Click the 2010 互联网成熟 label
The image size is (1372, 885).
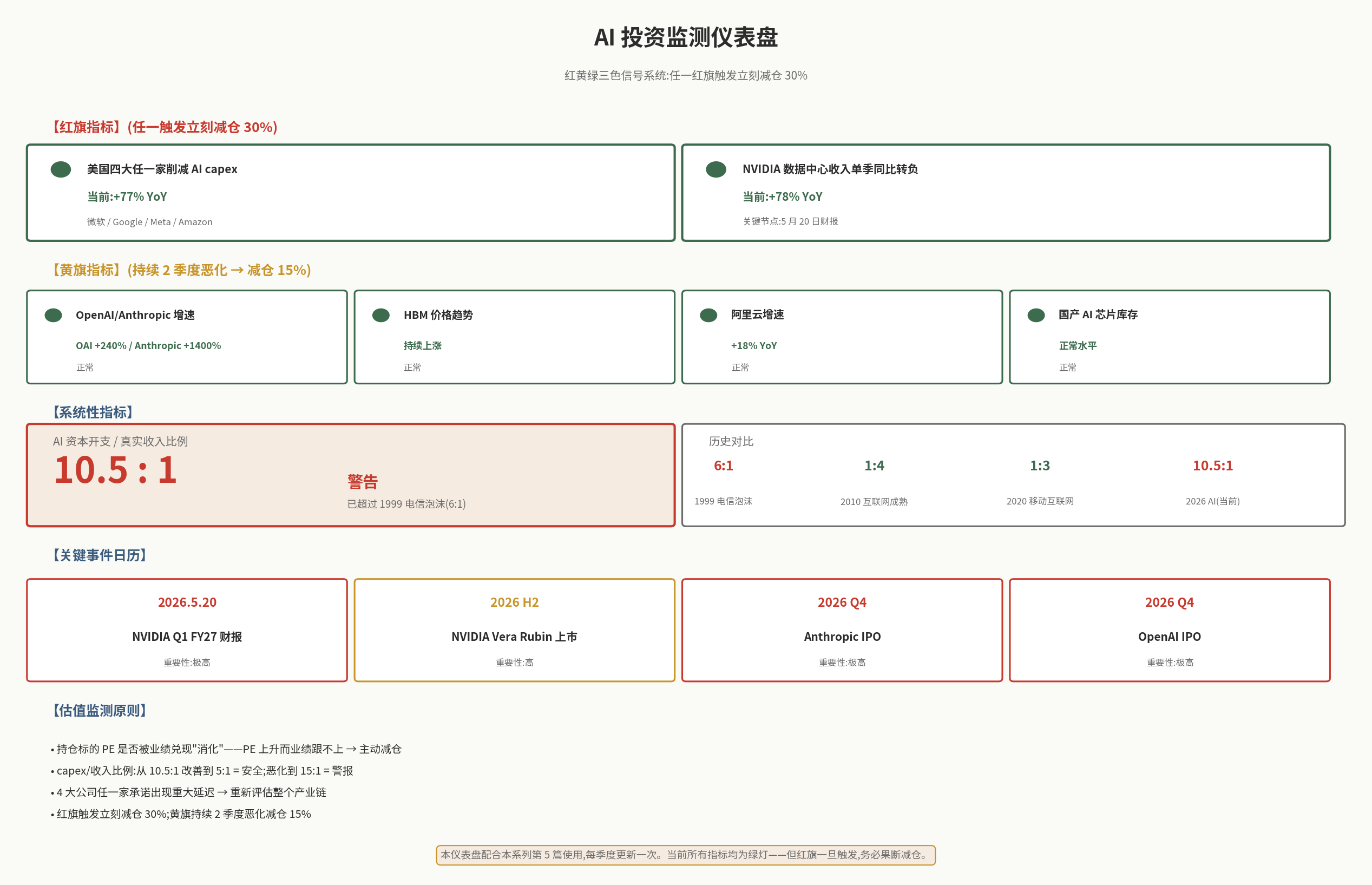click(875, 502)
